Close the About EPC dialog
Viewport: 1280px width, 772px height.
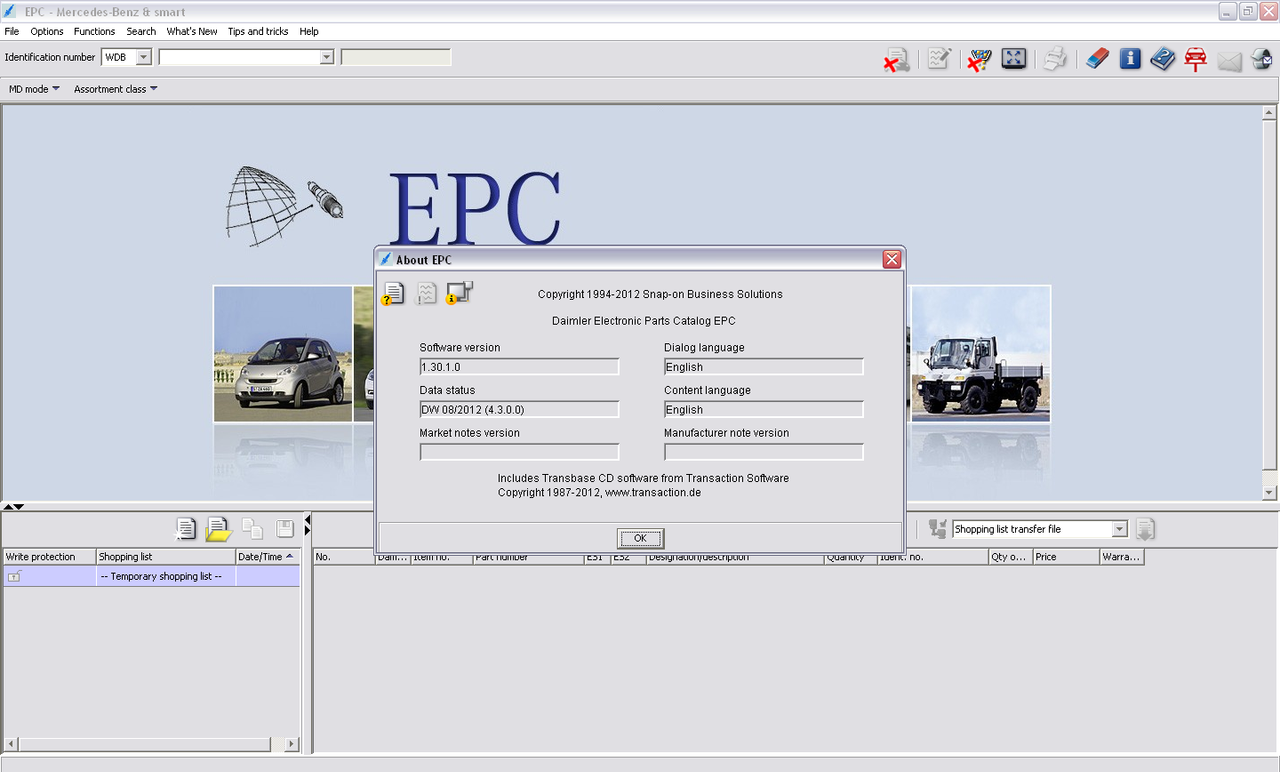[892, 259]
